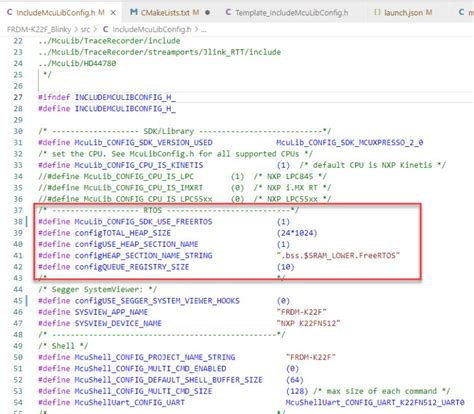Click configUSE_HEAP_SECTION_NAME macro
This screenshot has width=474, height=414.
pyautogui.click(x=136, y=244)
